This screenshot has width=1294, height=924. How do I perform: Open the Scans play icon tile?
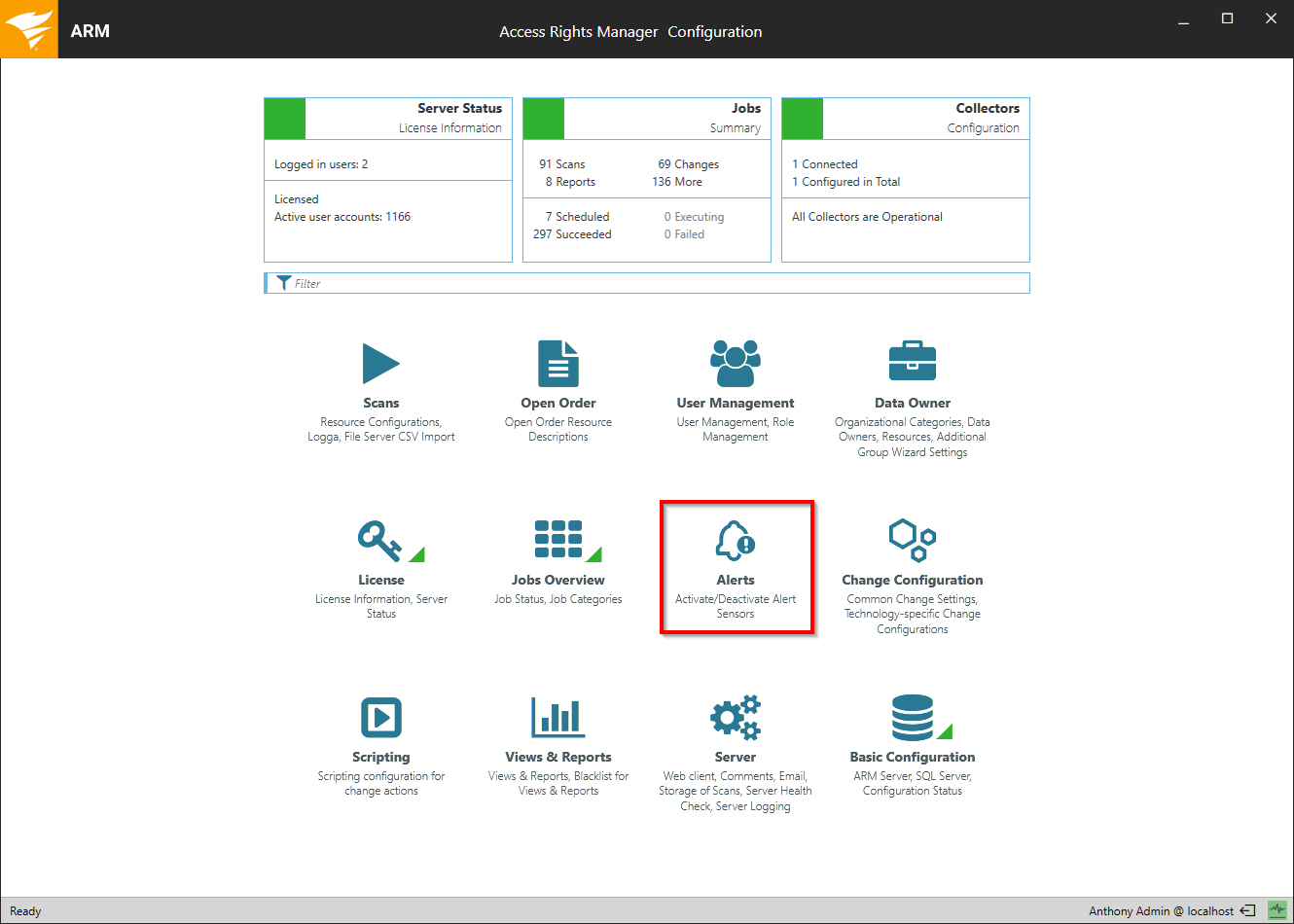(380, 364)
